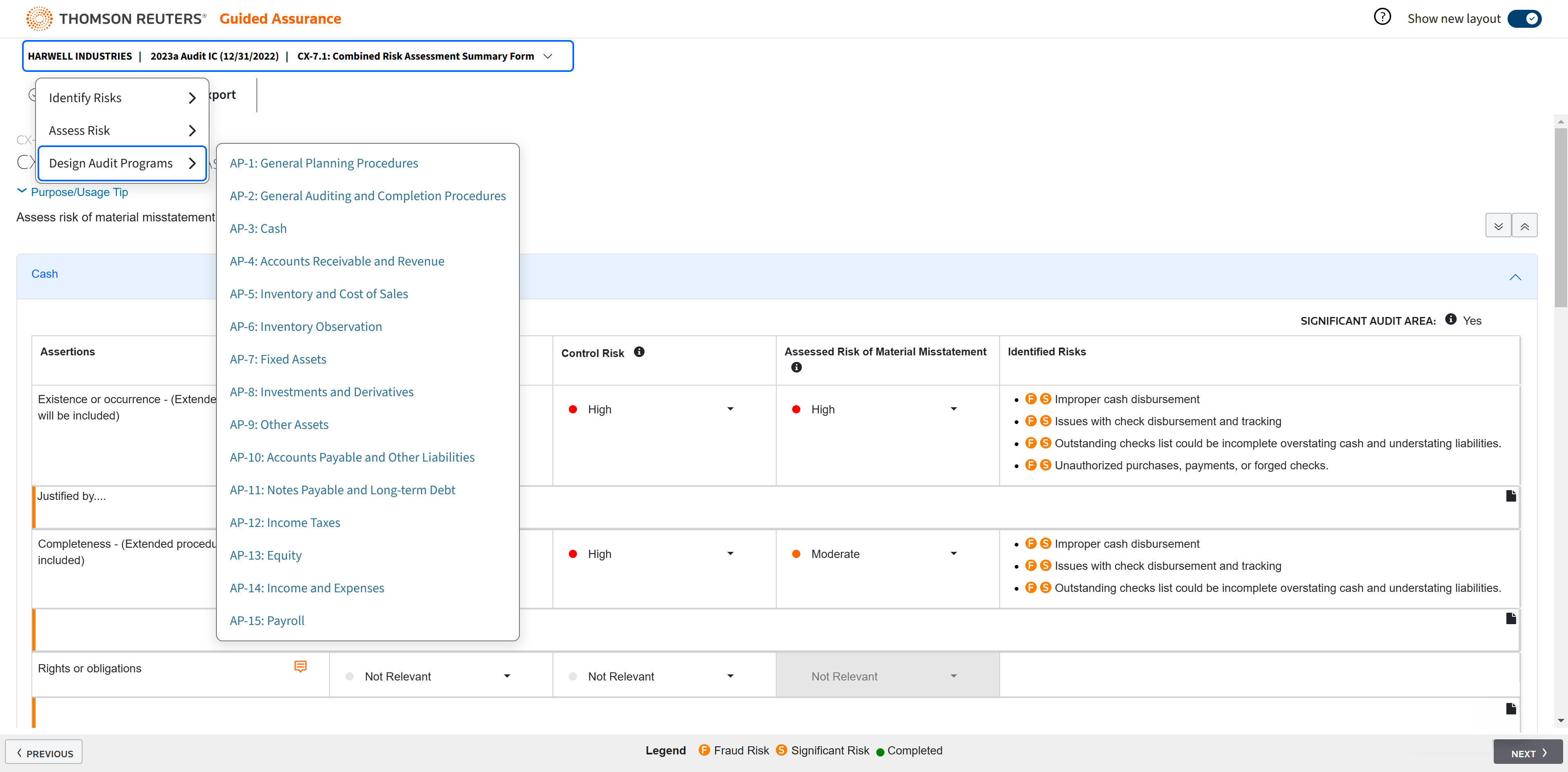Open the CX-7.1 form selector dropdown
The image size is (1568, 772).
click(x=548, y=56)
